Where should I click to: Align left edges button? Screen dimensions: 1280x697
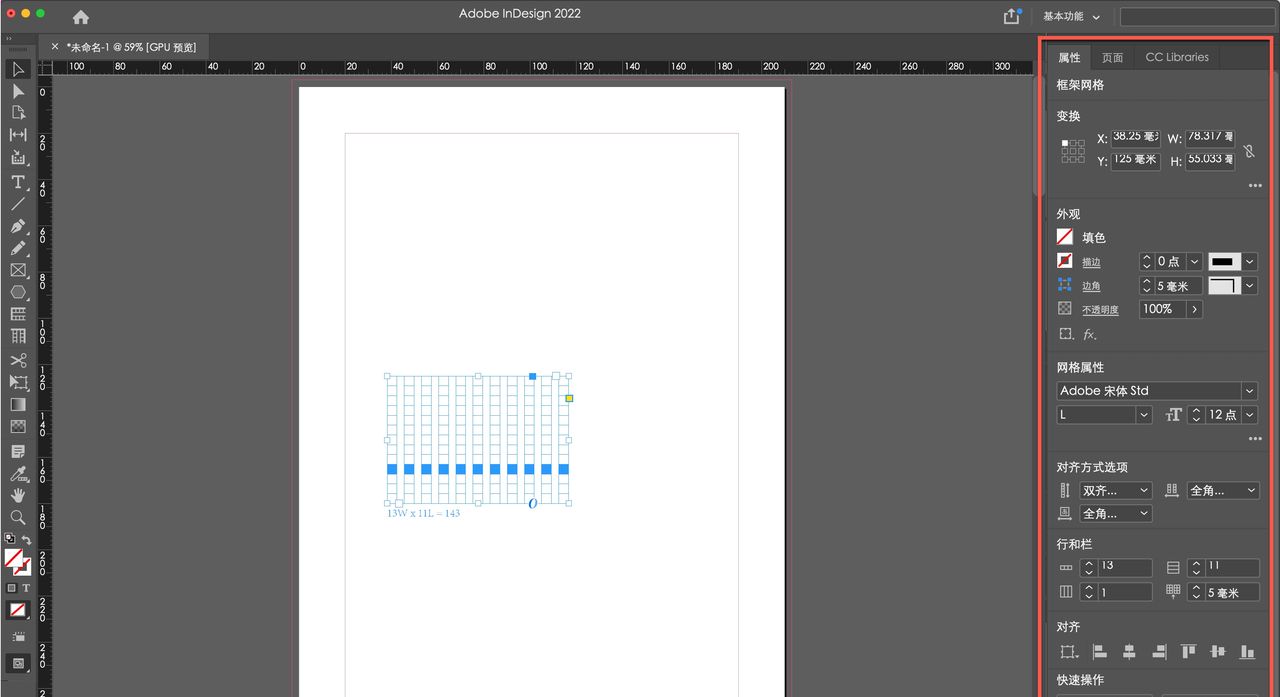tap(1099, 652)
